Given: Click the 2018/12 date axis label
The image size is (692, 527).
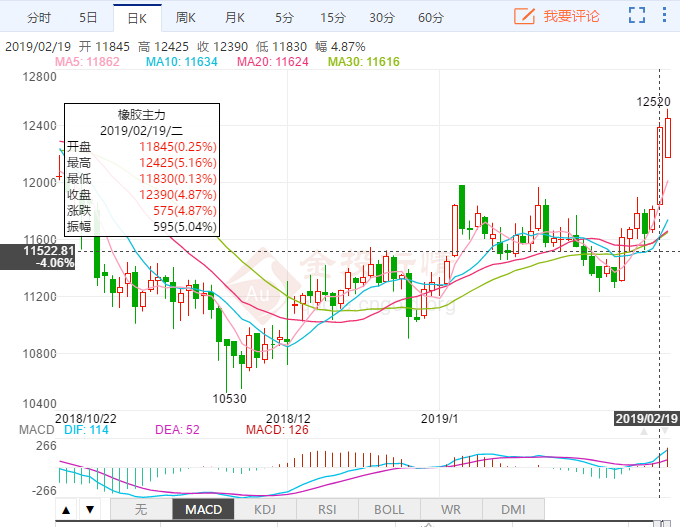Looking at the screenshot, I should coord(288,418).
